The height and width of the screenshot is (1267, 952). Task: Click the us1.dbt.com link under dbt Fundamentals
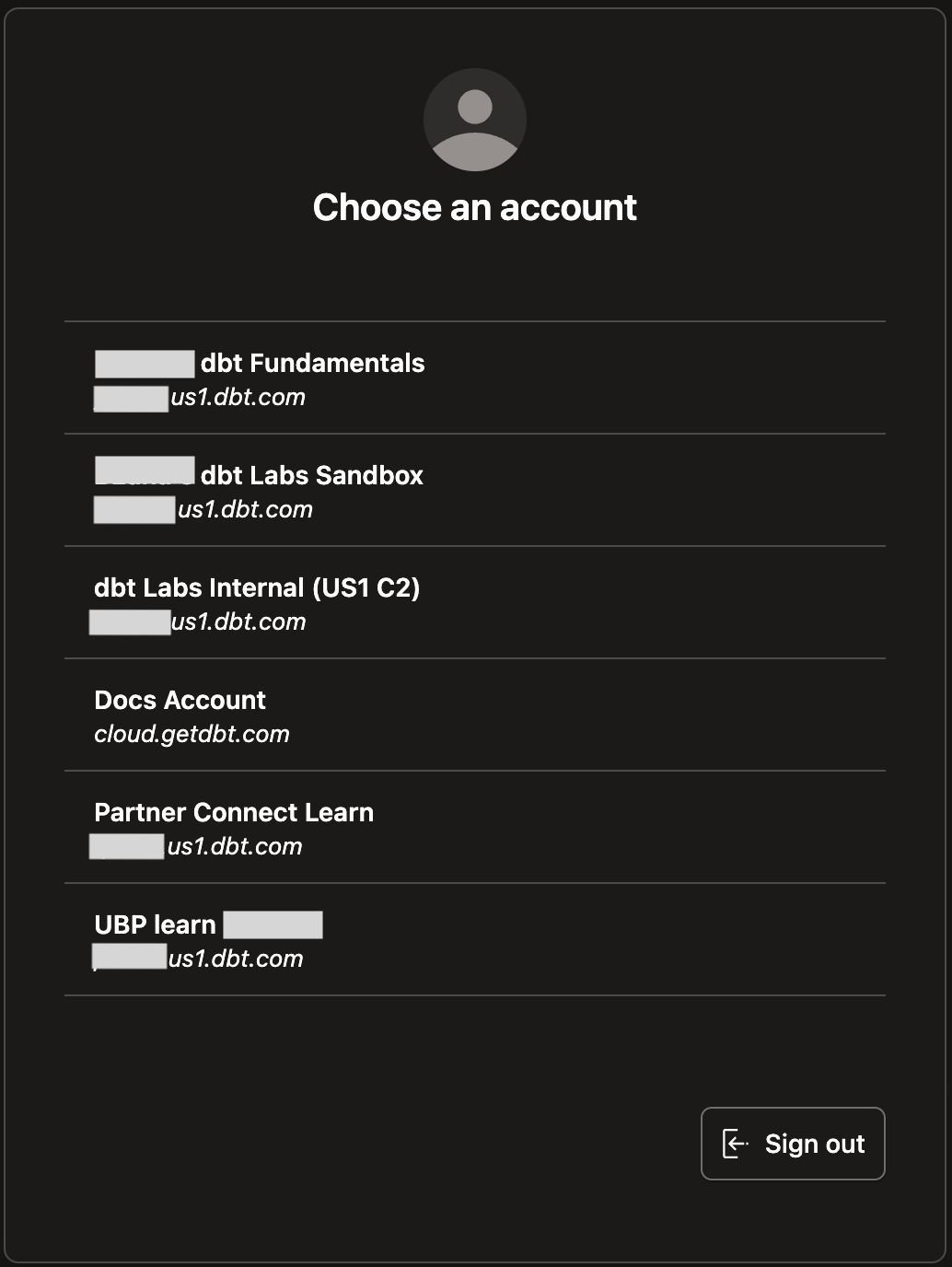pos(238,397)
